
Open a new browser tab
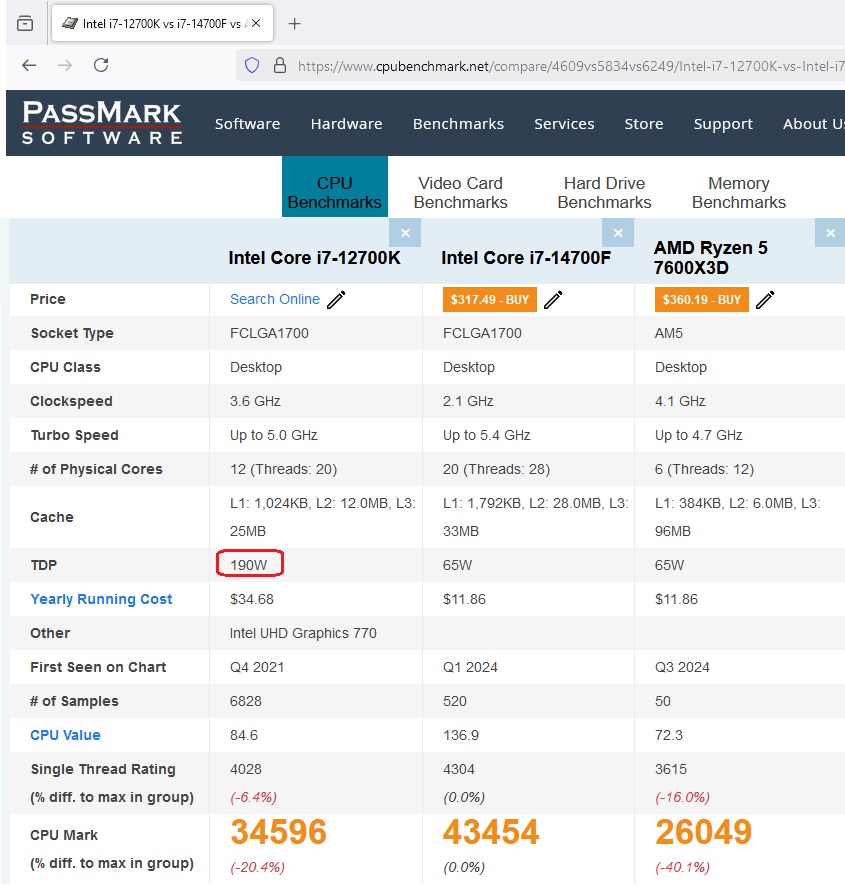[294, 24]
